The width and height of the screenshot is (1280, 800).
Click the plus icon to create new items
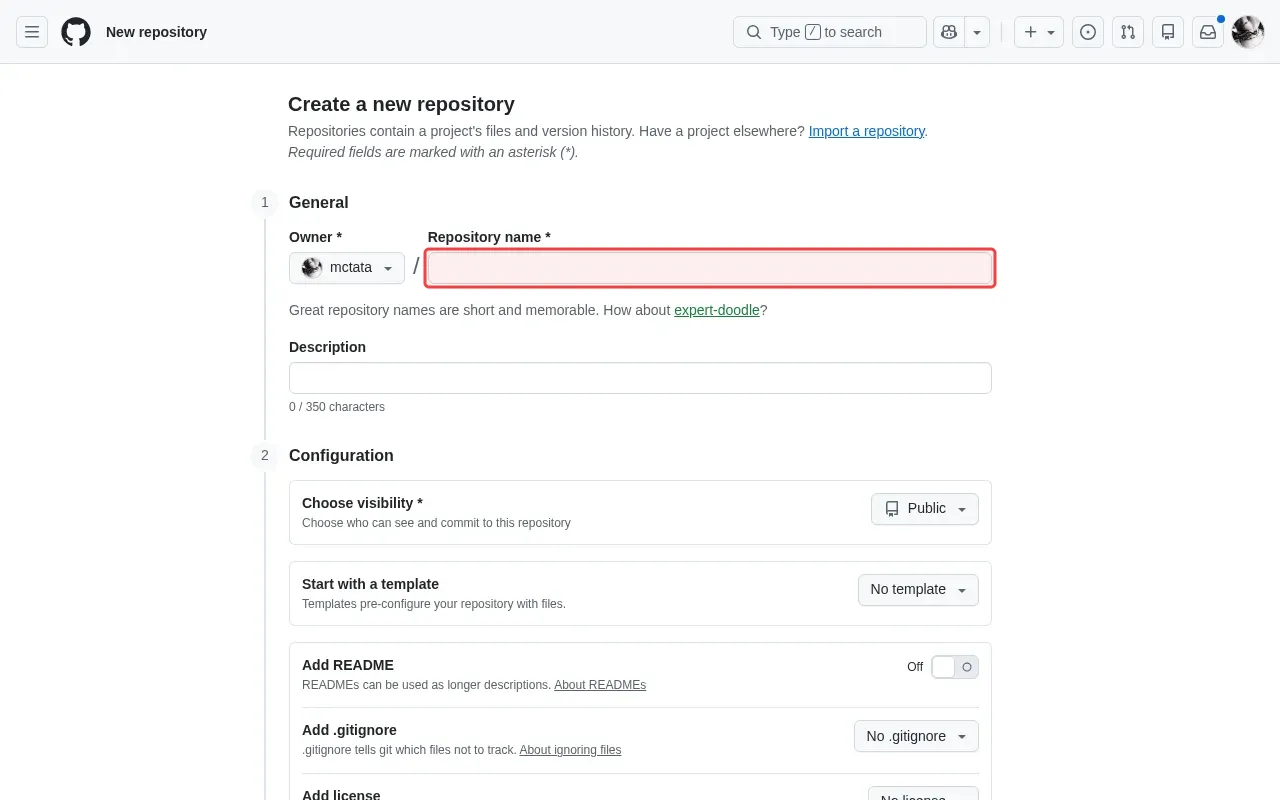coord(1032,32)
